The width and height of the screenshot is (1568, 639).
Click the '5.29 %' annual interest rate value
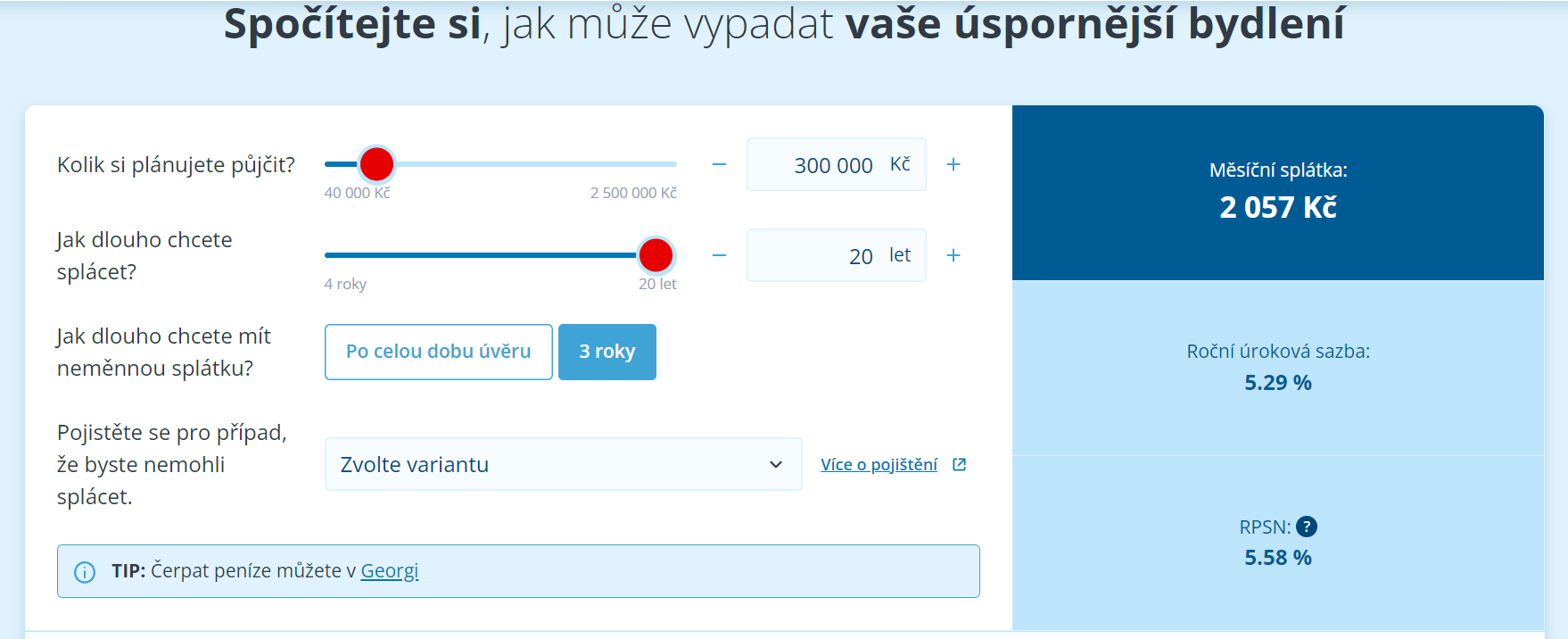[x=1278, y=383]
